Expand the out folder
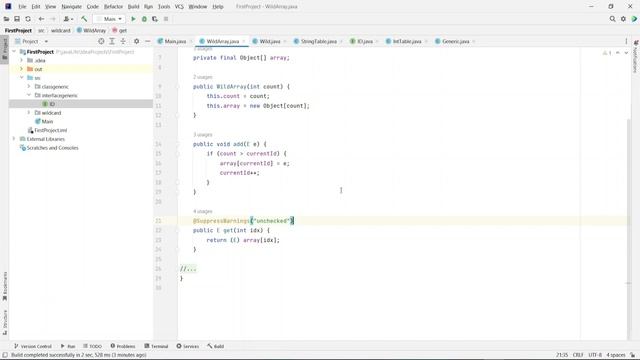The height and width of the screenshot is (360, 640). 22,69
